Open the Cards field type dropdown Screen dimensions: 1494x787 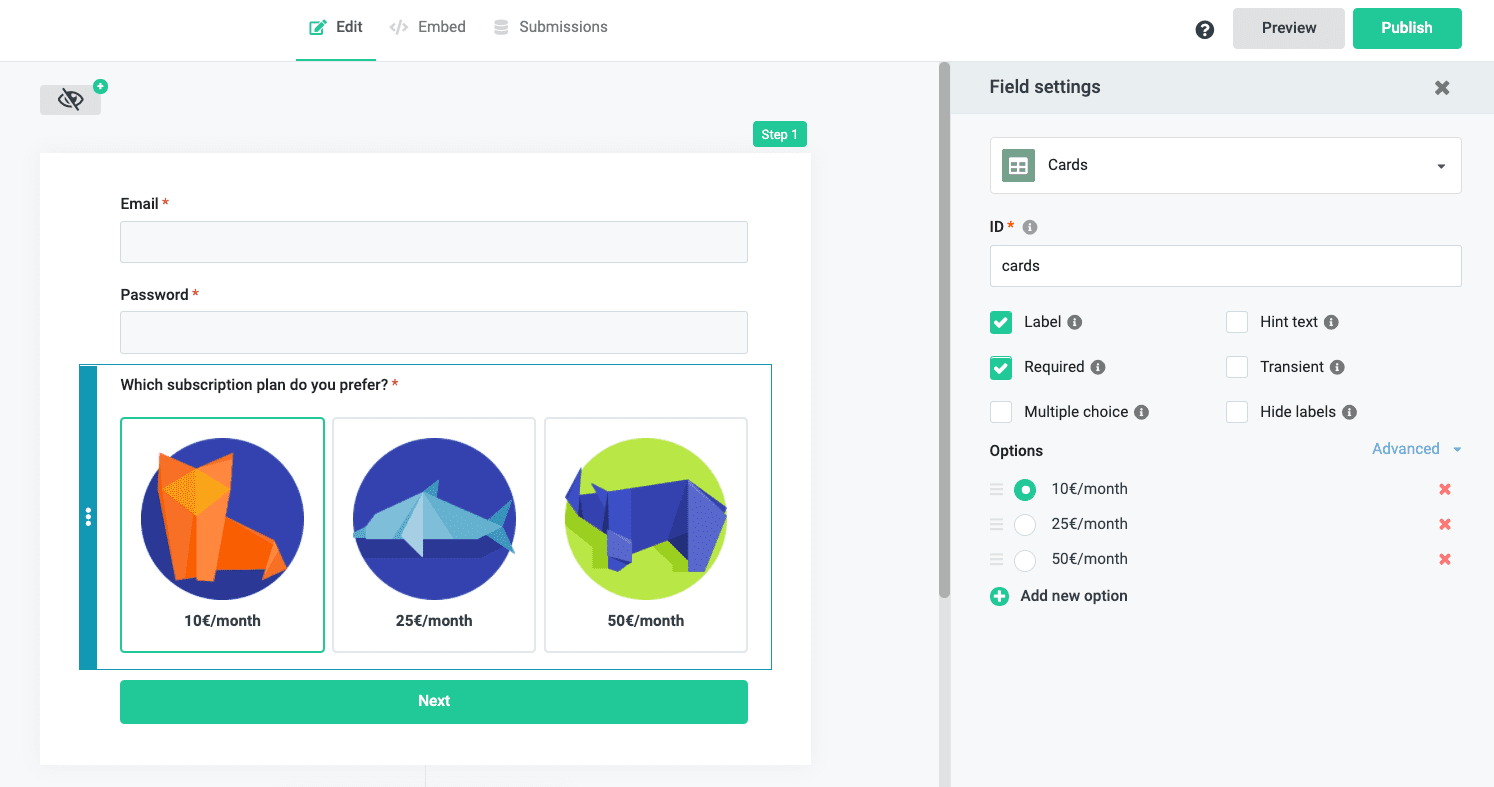tap(1225, 166)
